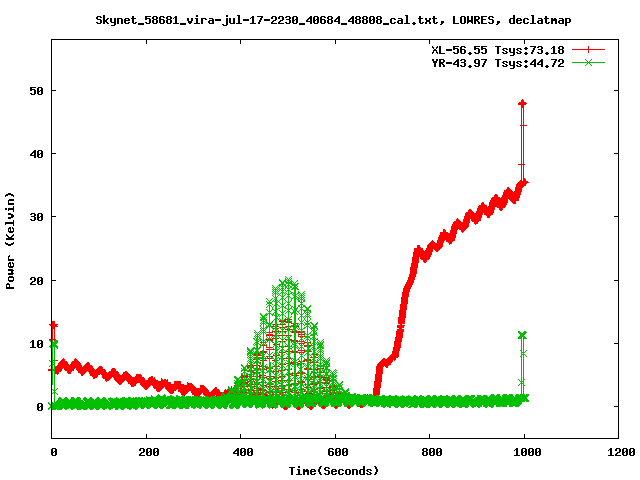Click the Power (Kelvin) y-axis label
Viewport: 640px width, 480px height.
click(10, 240)
